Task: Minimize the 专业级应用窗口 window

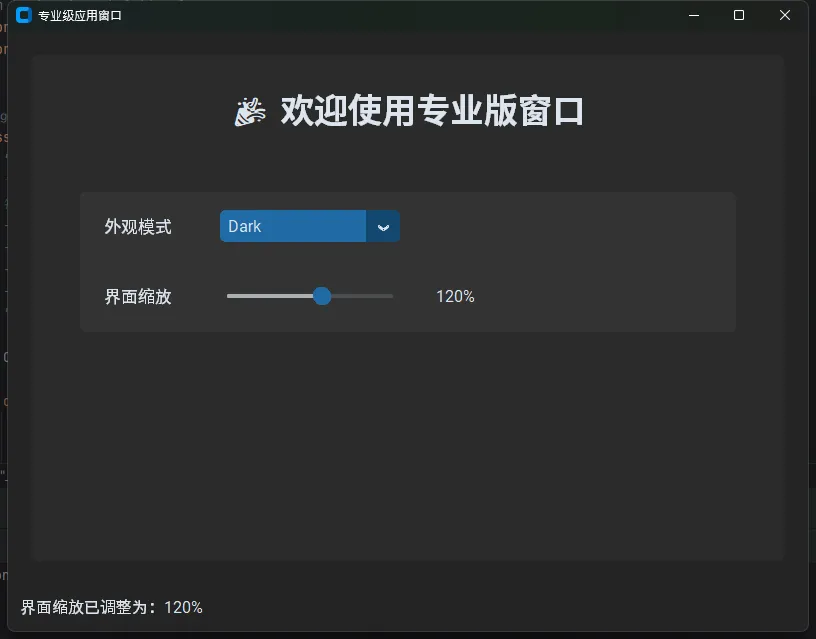Action: (x=693, y=15)
